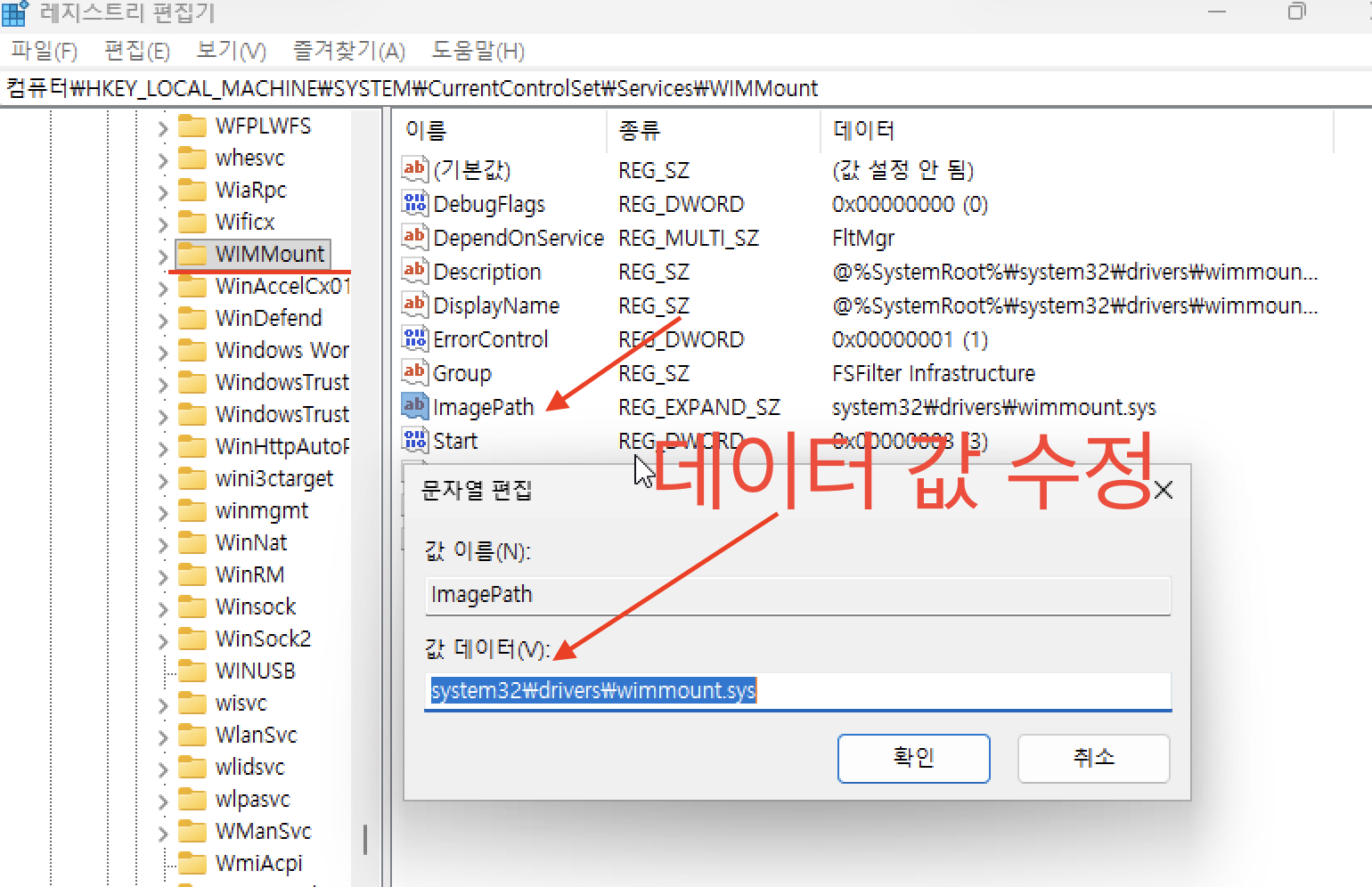This screenshot has height=887, width=1372.
Task: Click the DebugFlags REG_DWORD icon
Action: pyautogui.click(x=413, y=203)
